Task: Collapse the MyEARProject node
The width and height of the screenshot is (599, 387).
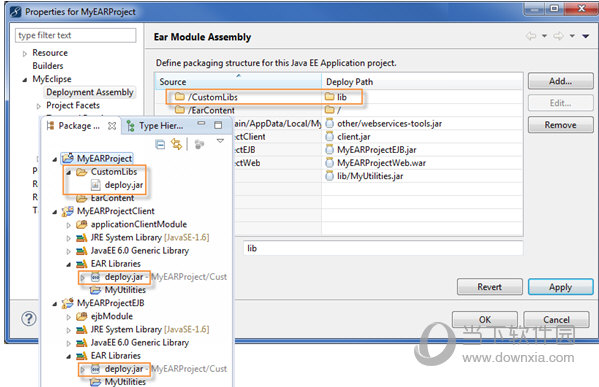Action: coord(55,159)
